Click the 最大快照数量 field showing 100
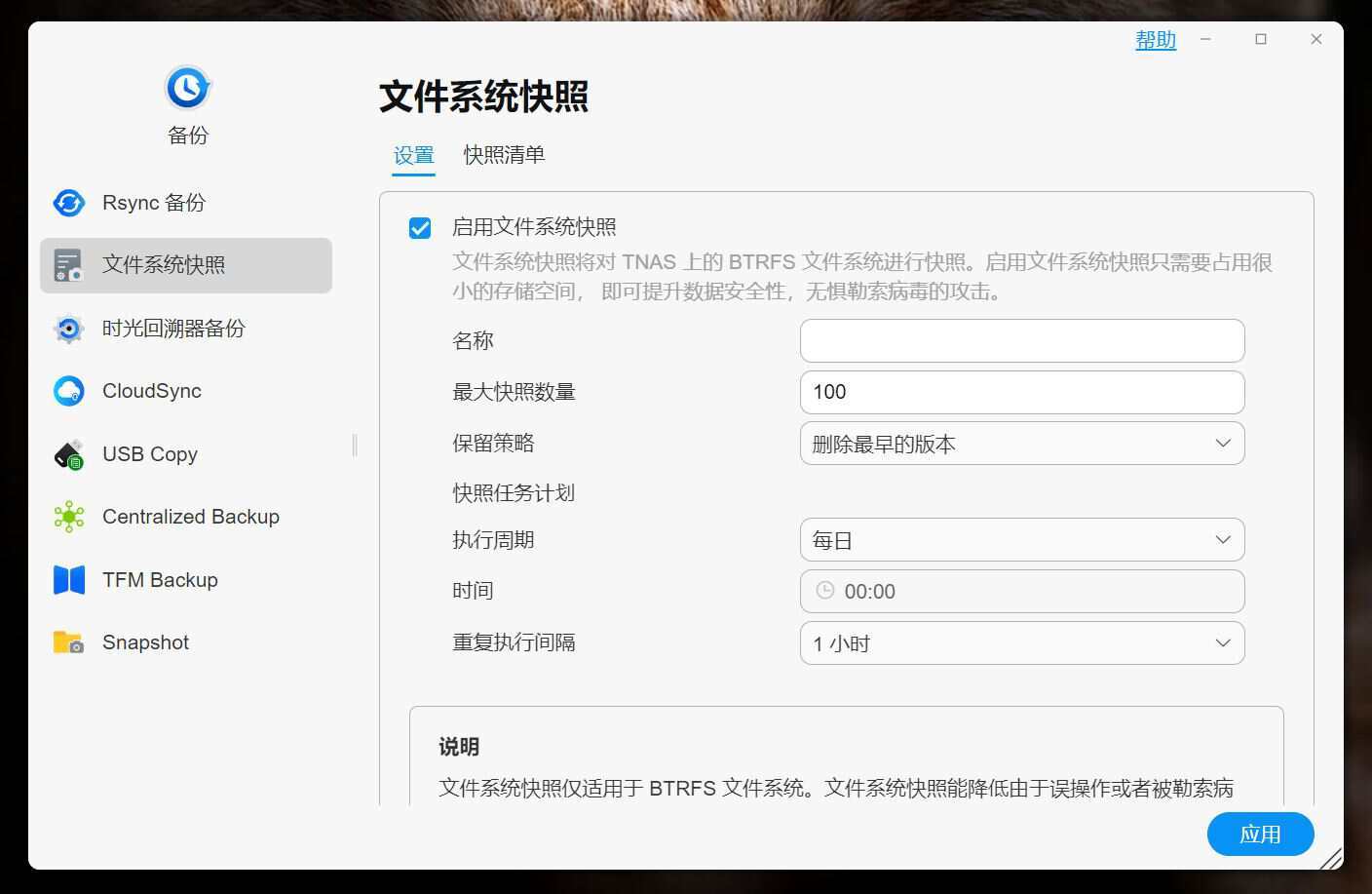 pos(1022,392)
